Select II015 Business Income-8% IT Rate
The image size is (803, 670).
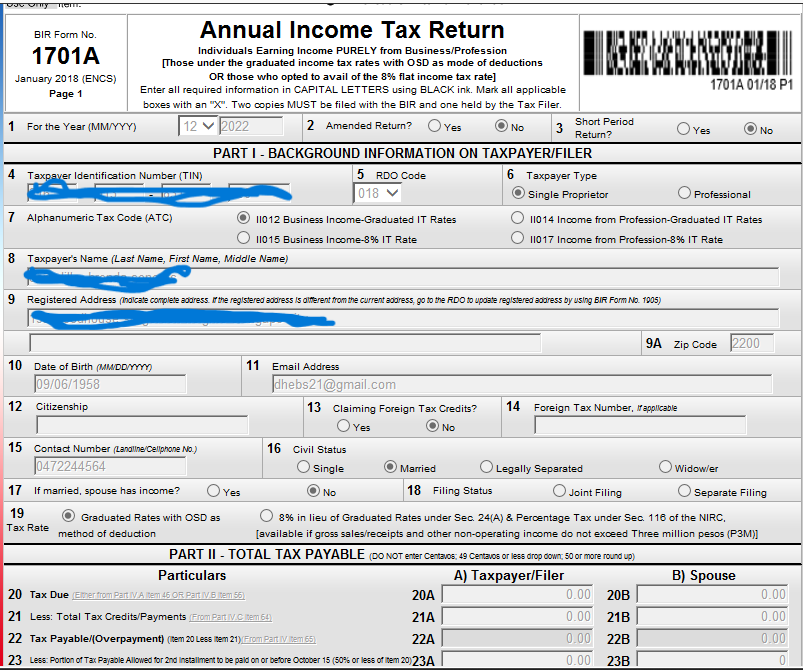pyautogui.click(x=243, y=238)
